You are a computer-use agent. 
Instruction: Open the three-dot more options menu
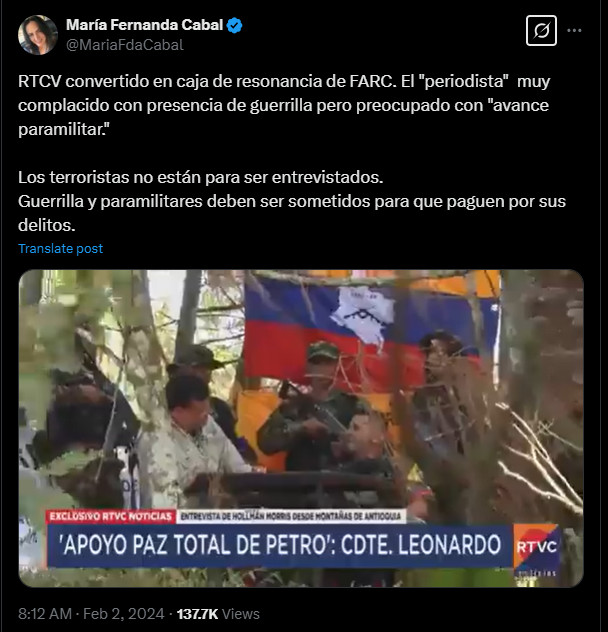(574, 31)
